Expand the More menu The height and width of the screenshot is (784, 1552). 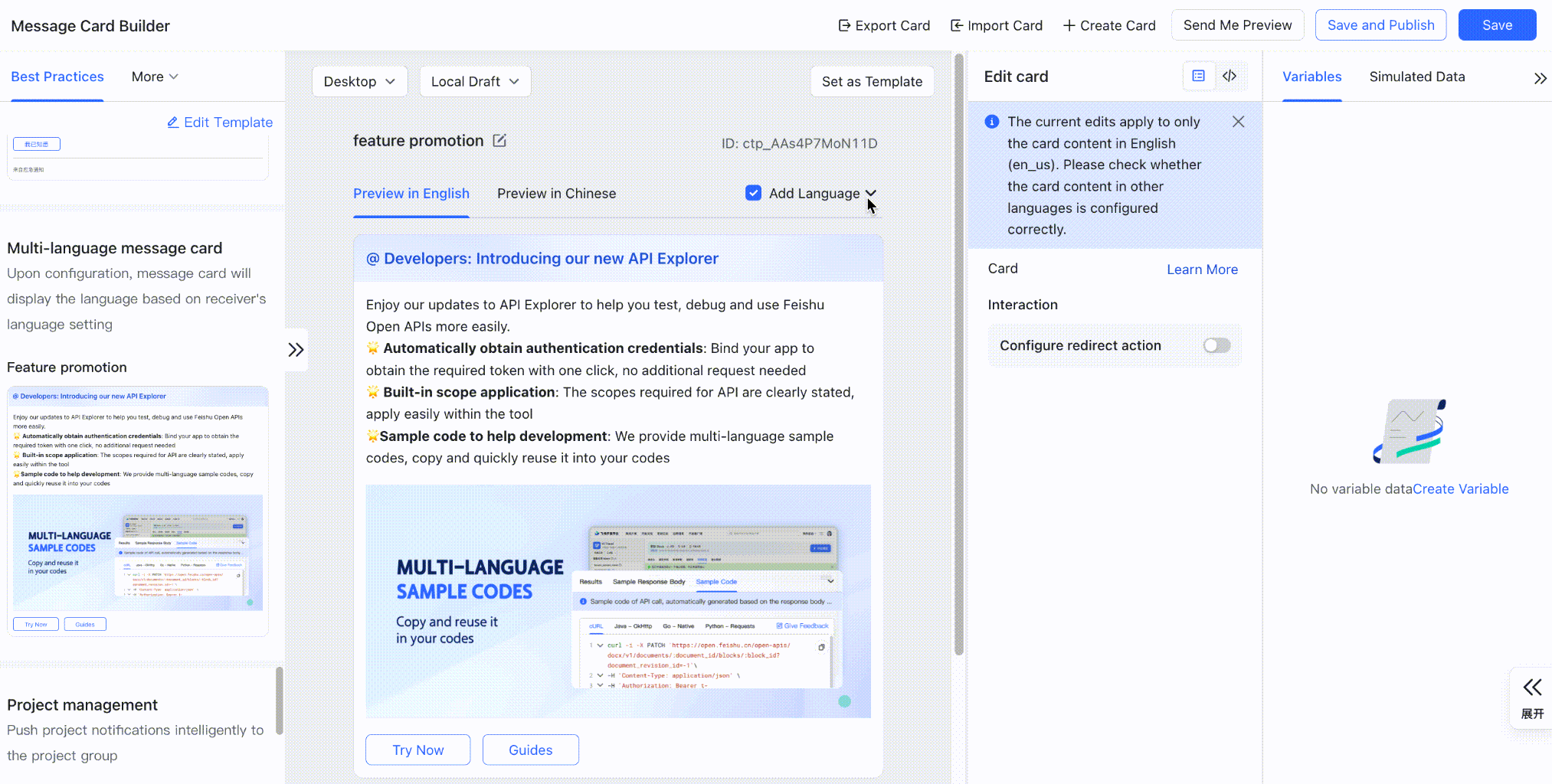[x=155, y=77]
